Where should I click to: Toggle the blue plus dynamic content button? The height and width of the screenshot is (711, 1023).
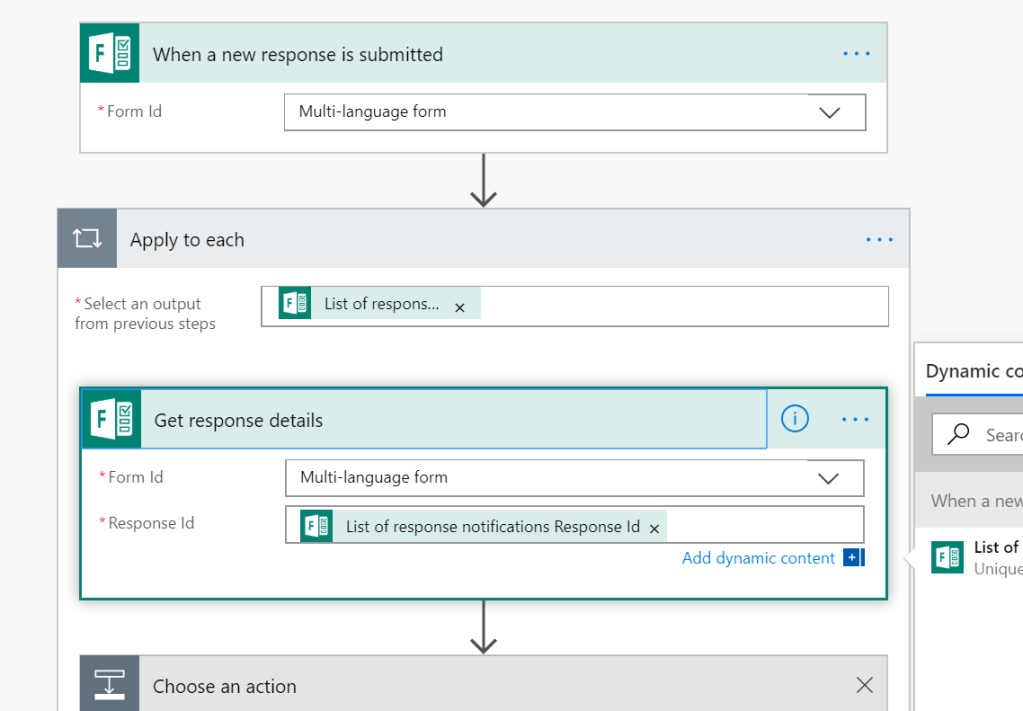853,558
